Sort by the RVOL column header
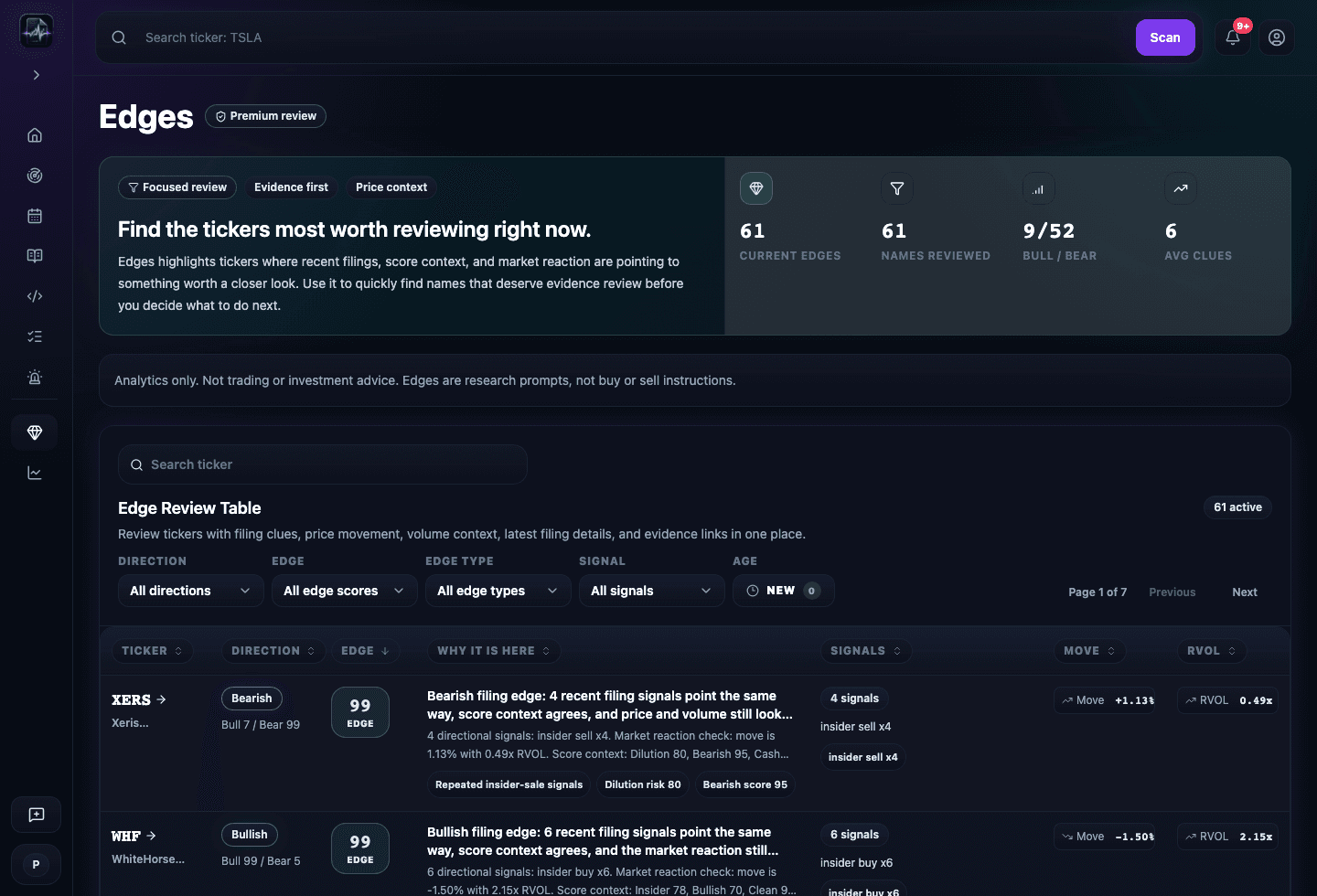This screenshot has height=896, width=1317. point(1211,651)
